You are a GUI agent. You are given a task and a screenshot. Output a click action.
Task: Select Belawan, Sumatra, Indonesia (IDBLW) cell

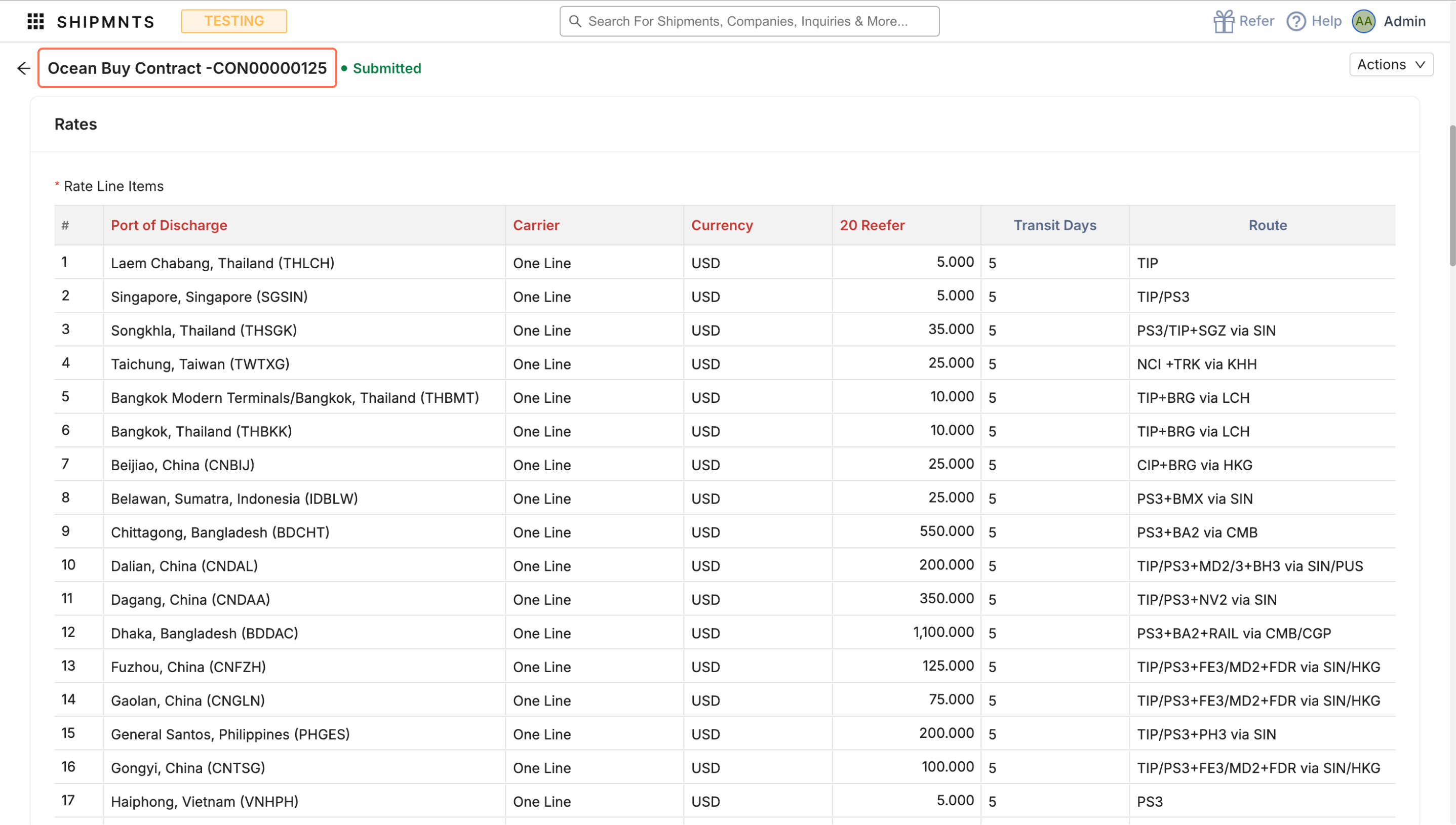pyautogui.click(x=304, y=499)
